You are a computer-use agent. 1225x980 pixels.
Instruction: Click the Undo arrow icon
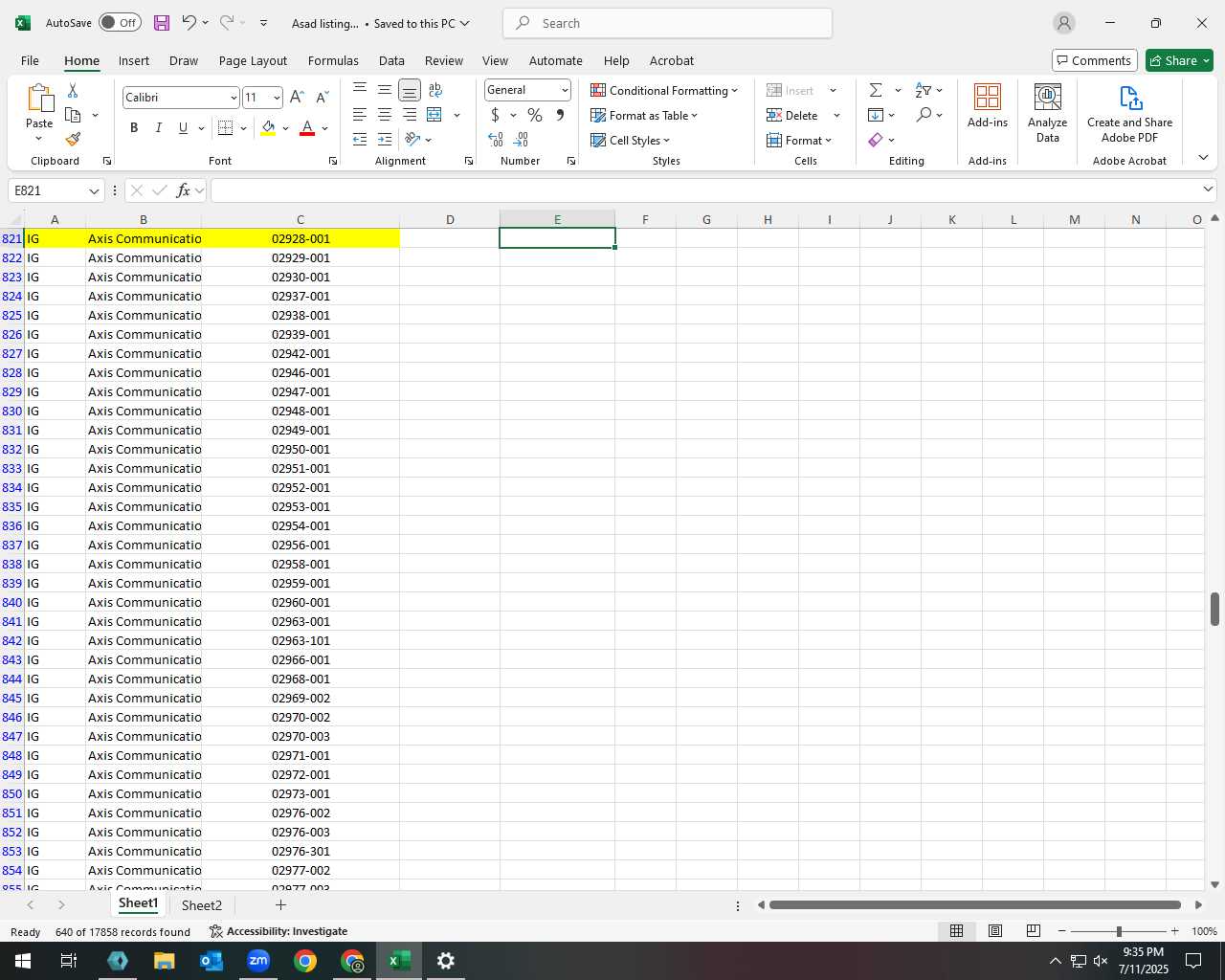point(189,23)
